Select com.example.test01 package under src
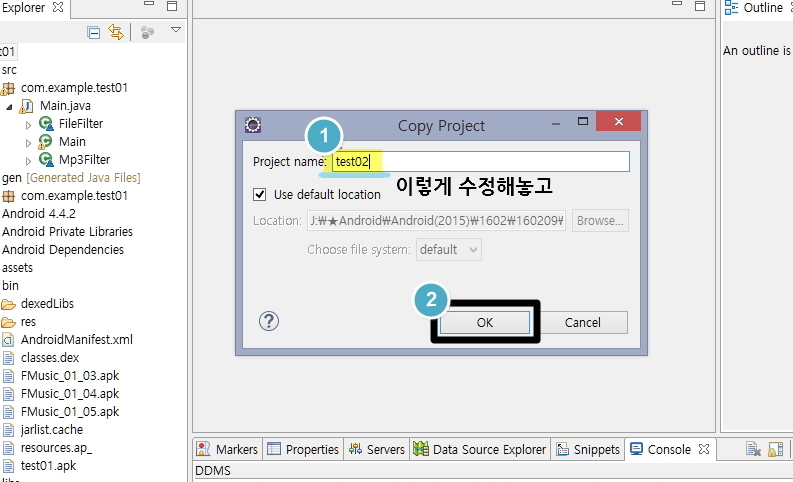Image resolution: width=793 pixels, height=482 pixels. coord(74,87)
